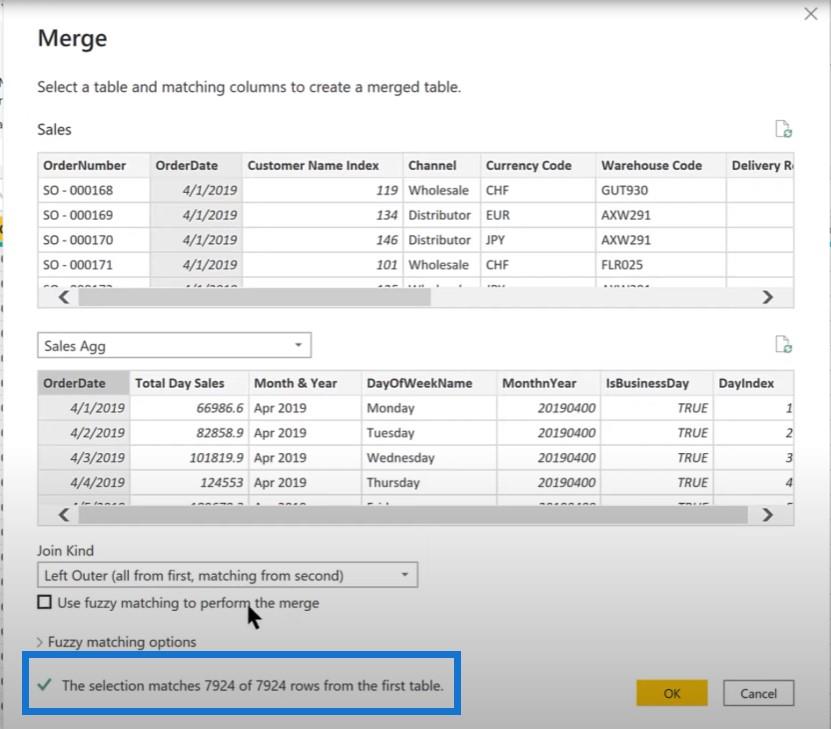Click warehouse code cell FLR025
Viewport: 831px width, 729px height.
coord(660,265)
